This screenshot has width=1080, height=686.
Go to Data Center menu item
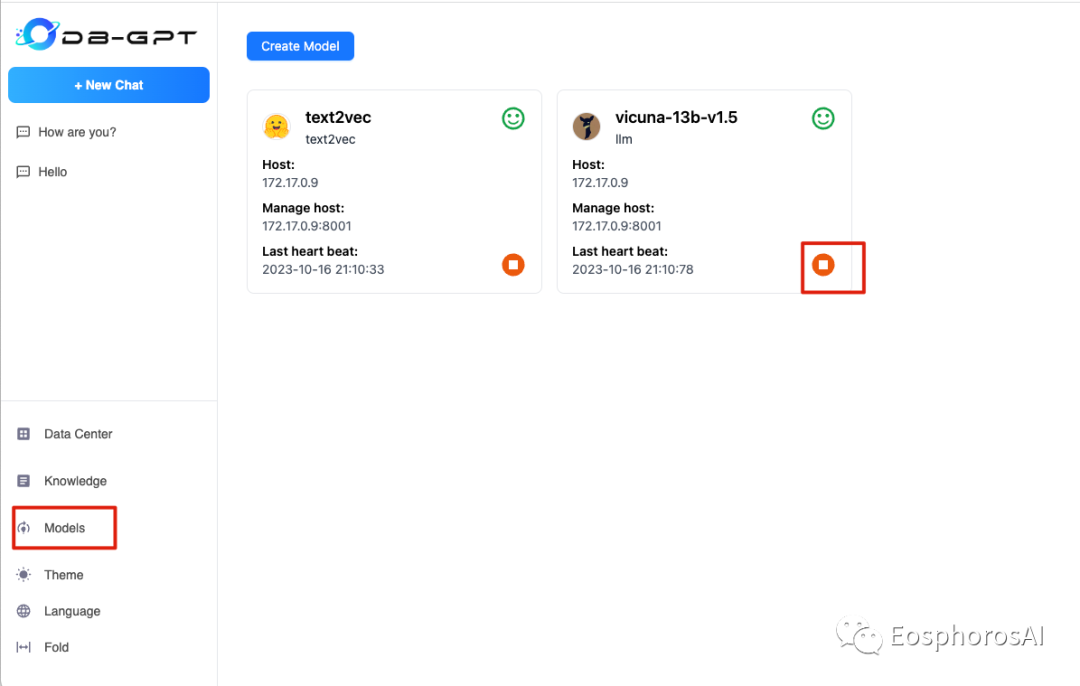pos(78,434)
